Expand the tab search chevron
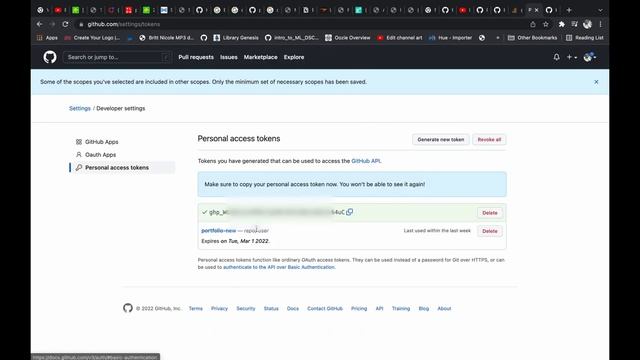Image resolution: width=640 pixels, height=360 pixels. pos(600,10)
